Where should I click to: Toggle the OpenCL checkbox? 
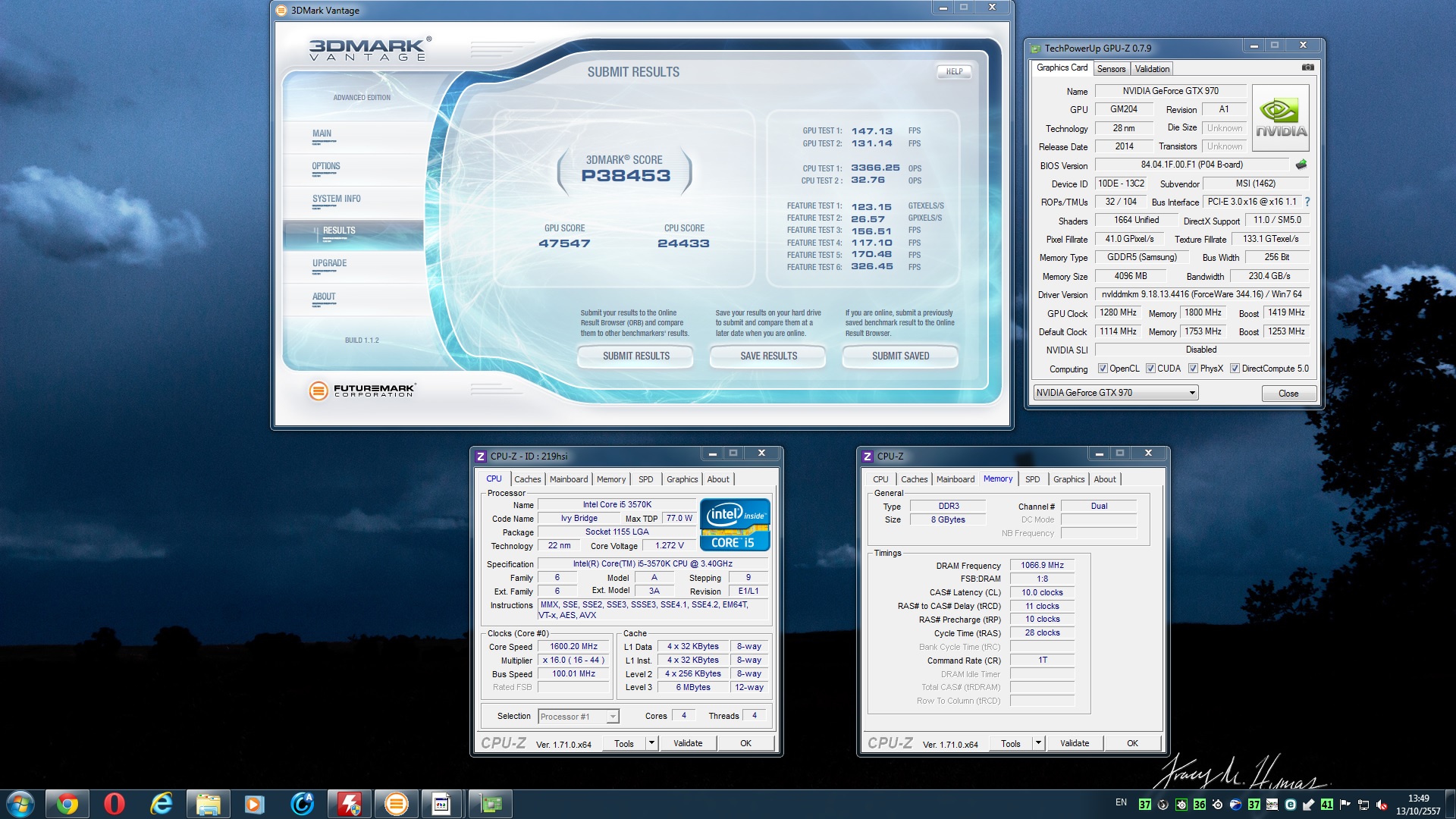[x=1103, y=369]
